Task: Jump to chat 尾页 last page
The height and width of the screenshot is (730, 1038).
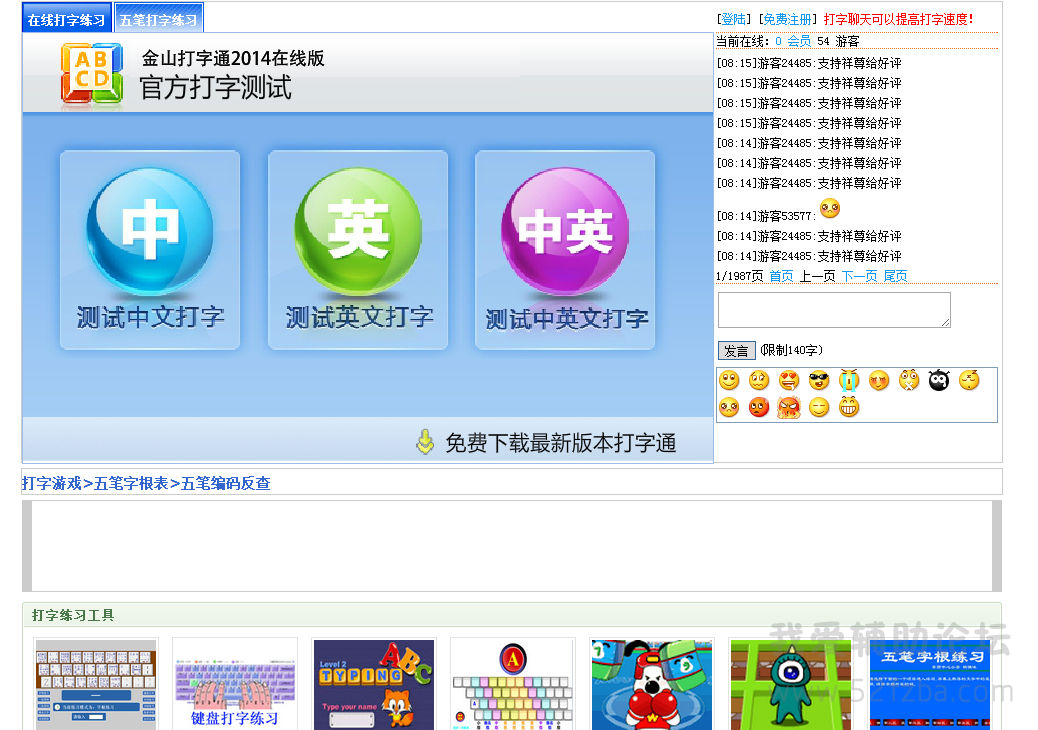Action: coord(896,276)
